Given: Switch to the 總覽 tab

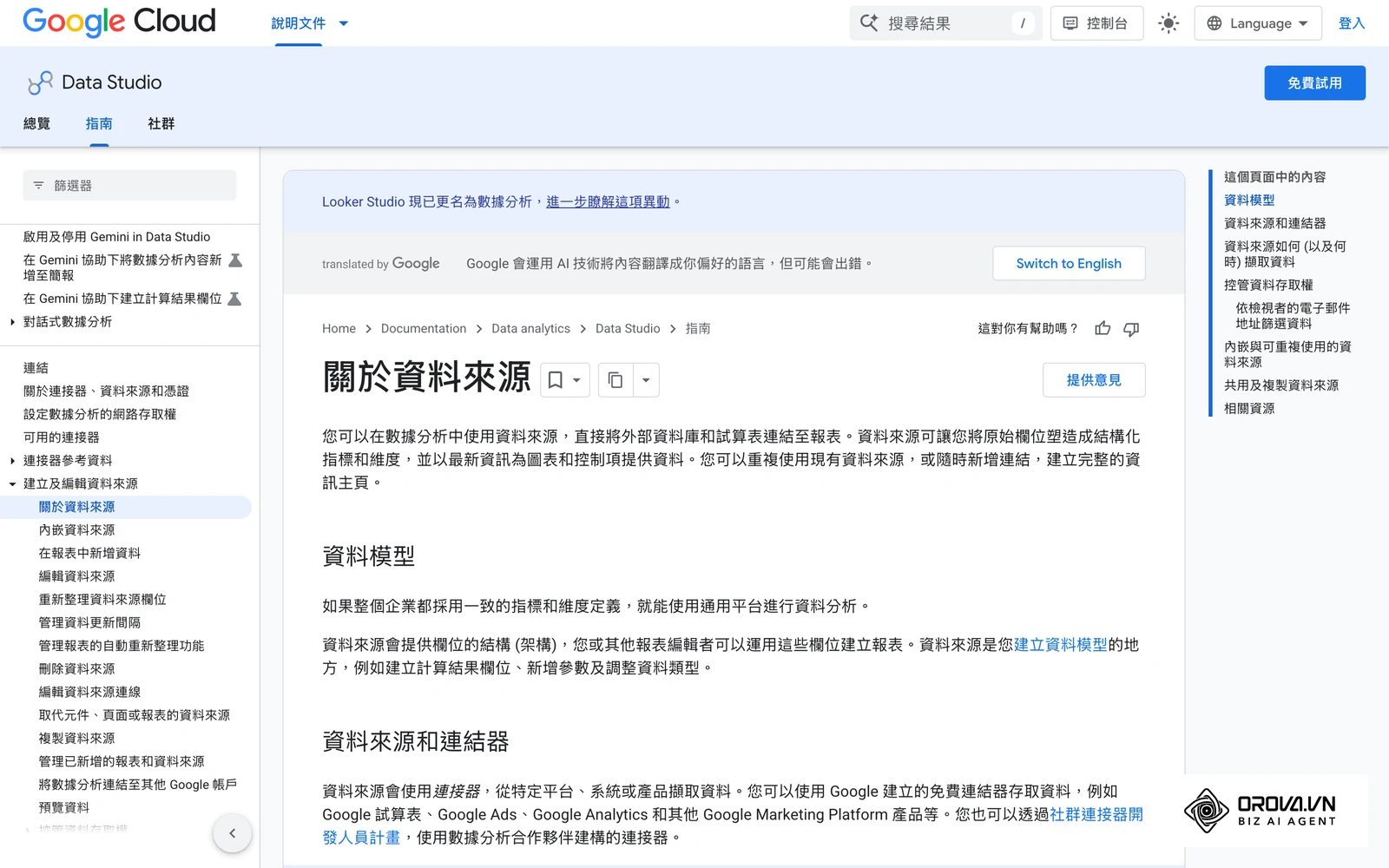Looking at the screenshot, I should 36,124.
